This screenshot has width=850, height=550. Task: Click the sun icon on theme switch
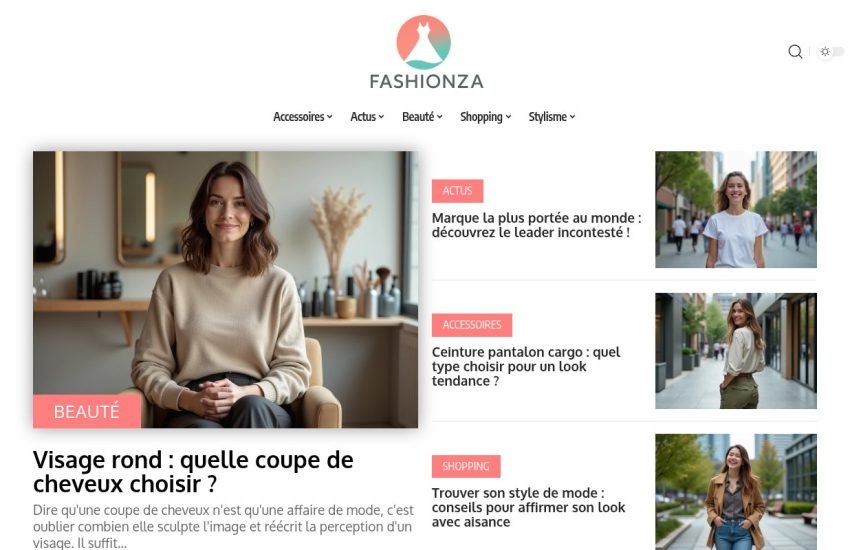coord(825,51)
